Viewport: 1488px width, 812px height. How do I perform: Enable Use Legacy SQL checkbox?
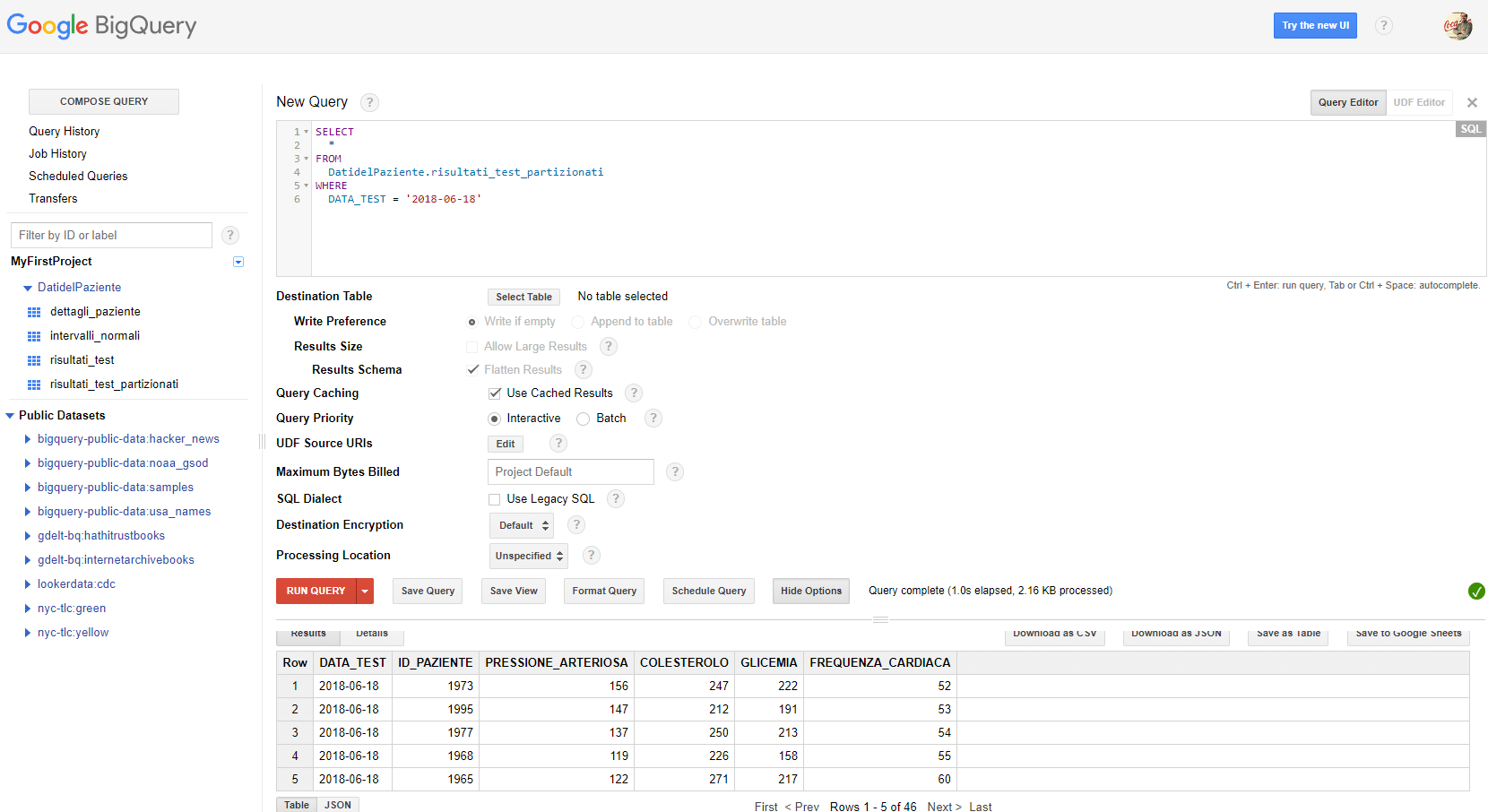click(495, 499)
